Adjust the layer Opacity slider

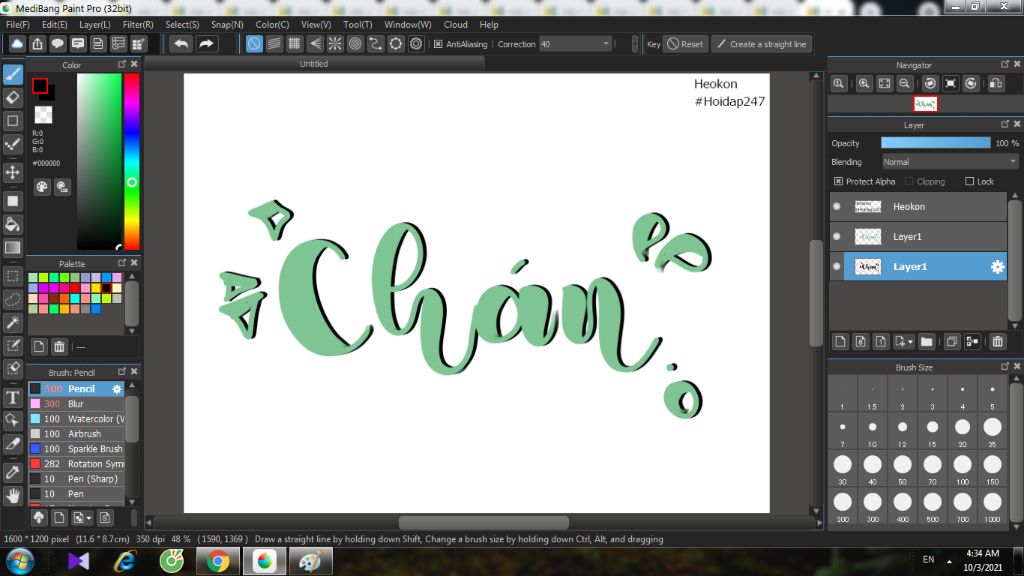click(935, 143)
